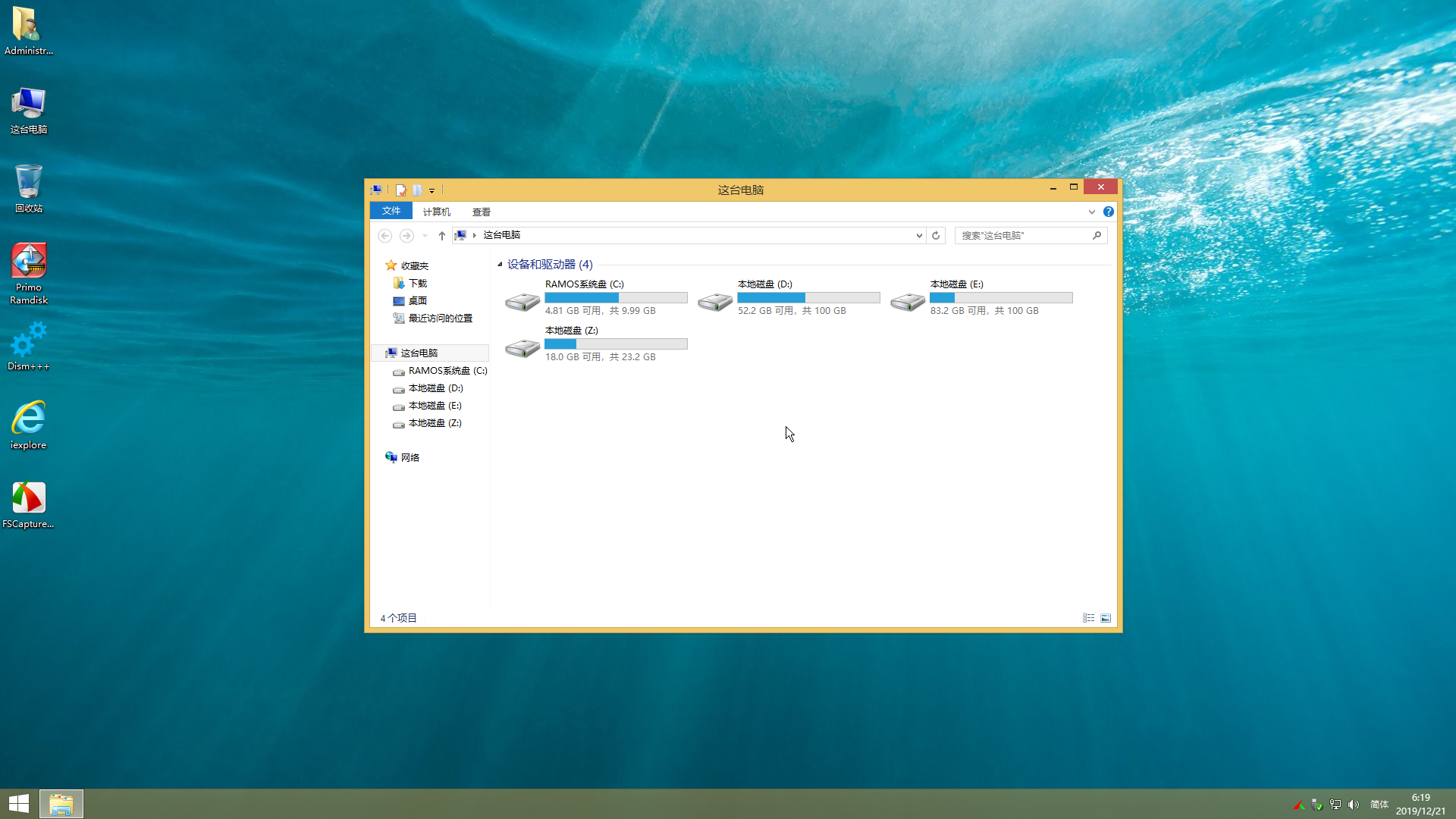Open Help with the question mark icon
Image resolution: width=1456 pixels, height=819 pixels.
click(x=1109, y=212)
